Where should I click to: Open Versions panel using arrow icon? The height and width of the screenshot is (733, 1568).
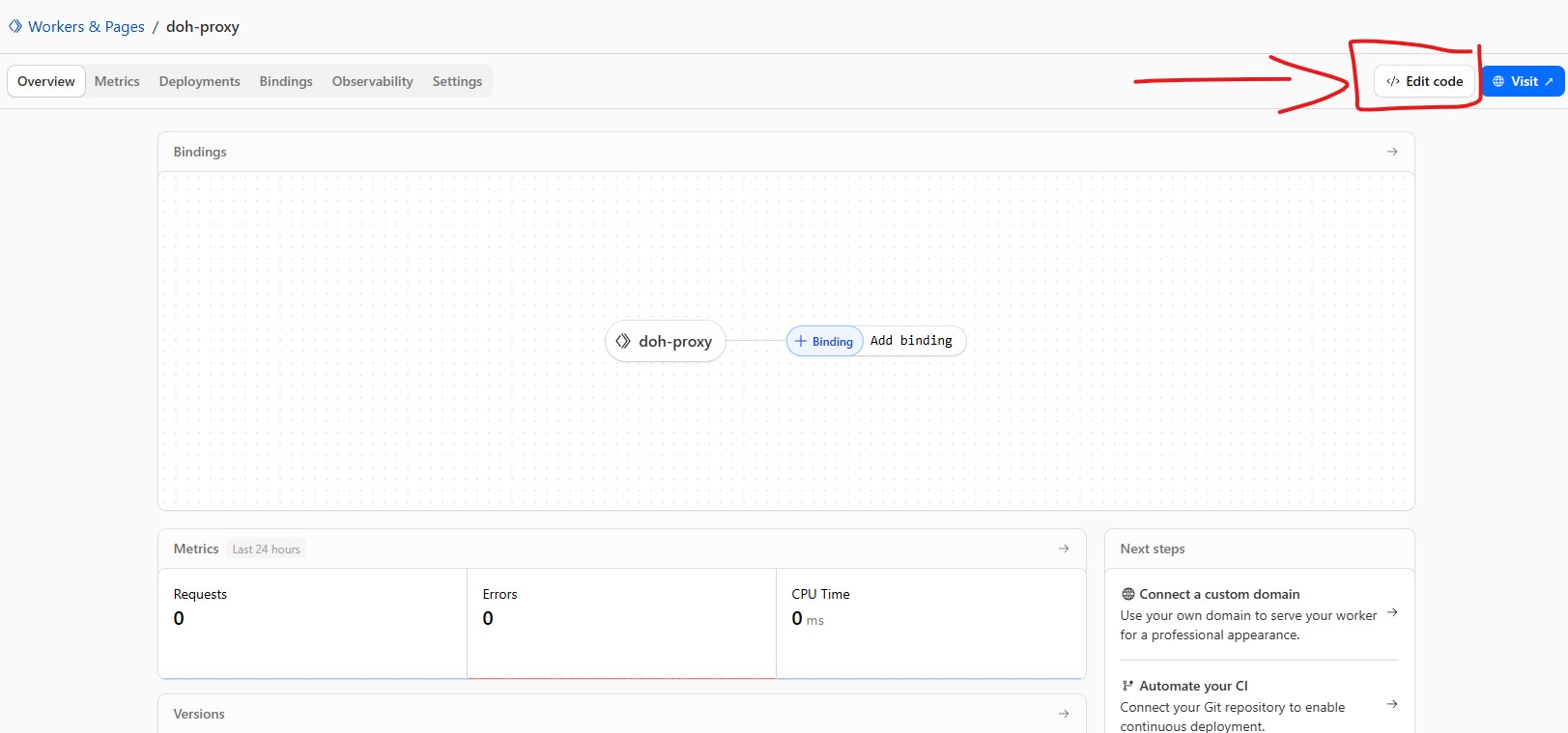pos(1064,714)
